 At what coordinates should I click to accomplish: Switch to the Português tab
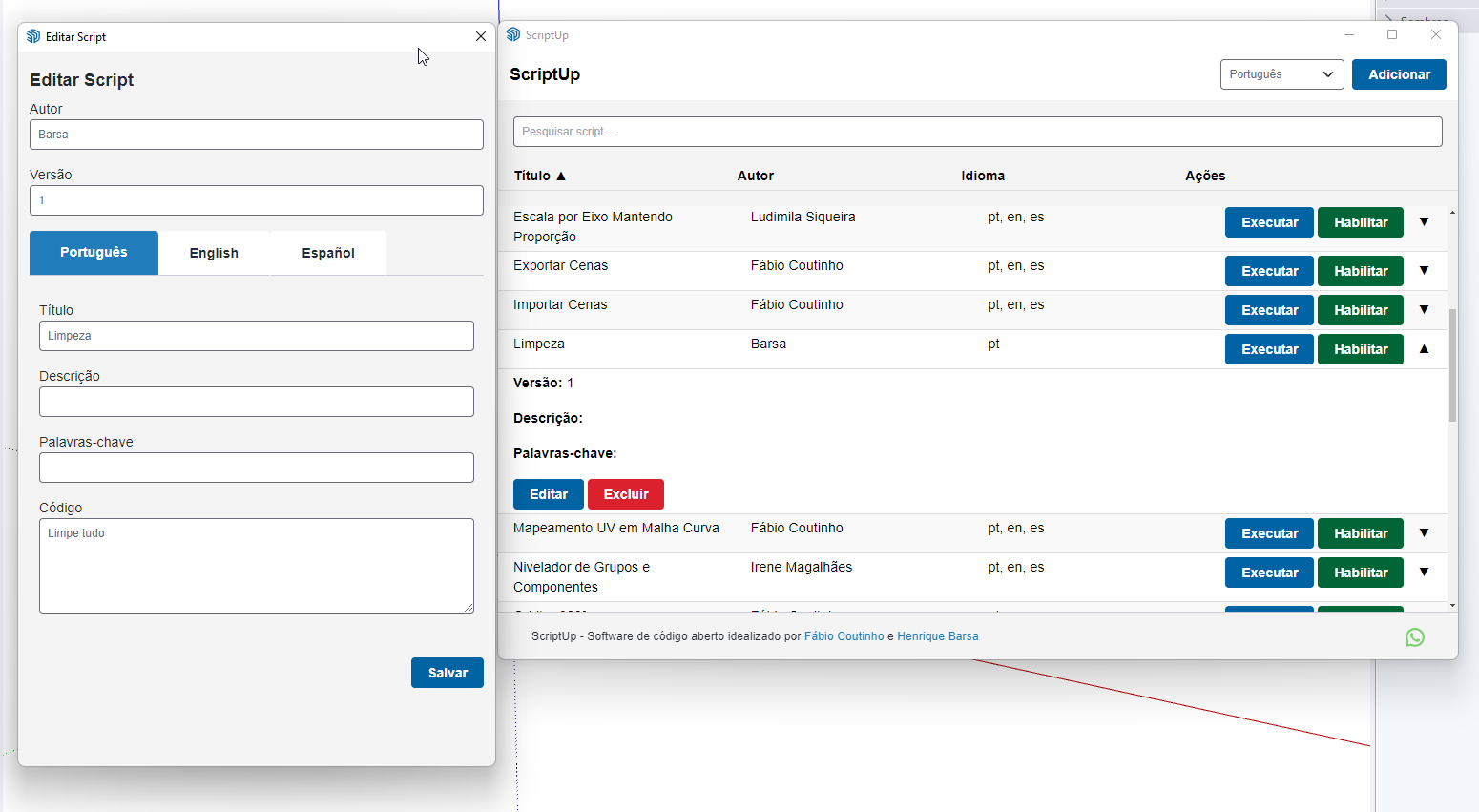tap(94, 253)
